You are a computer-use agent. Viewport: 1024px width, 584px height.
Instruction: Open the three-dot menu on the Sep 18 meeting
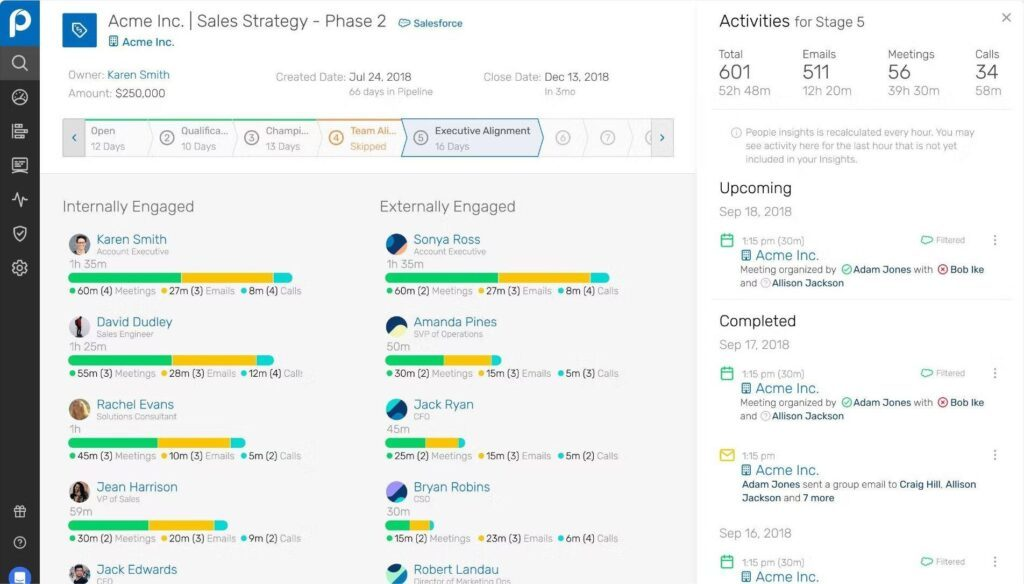995,240
